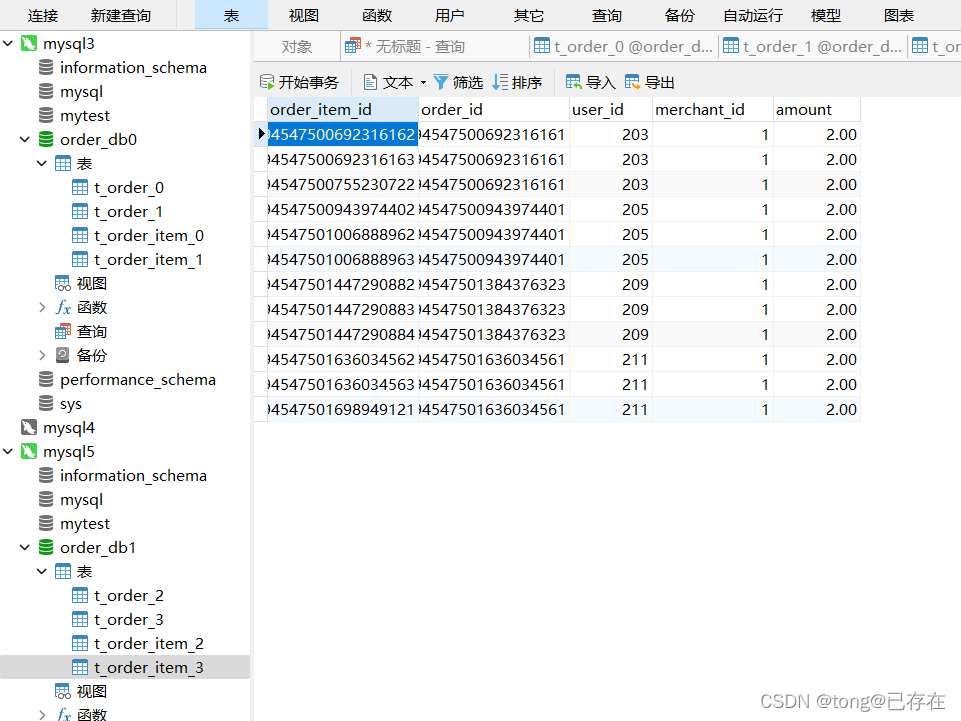Click the t_order_2 table icon
This screenshot has width=961, height=721.
[x=80, y=596]
